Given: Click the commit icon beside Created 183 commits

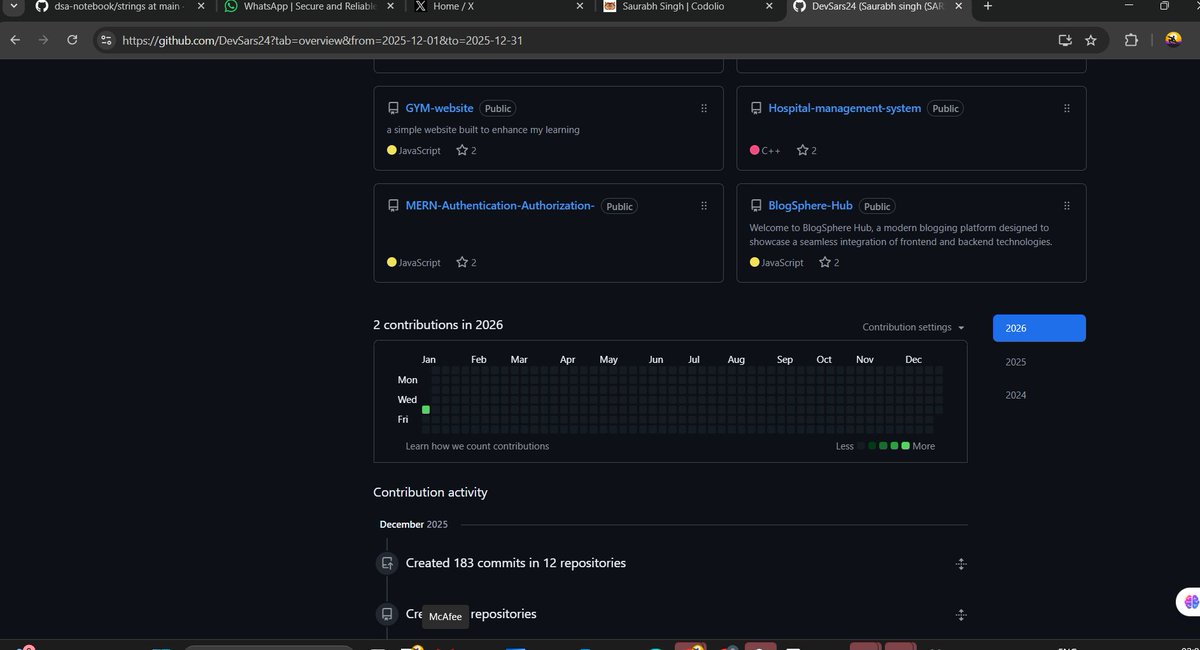Looking at the screenshot, I should pyautogui.click(x=387, y=564).
